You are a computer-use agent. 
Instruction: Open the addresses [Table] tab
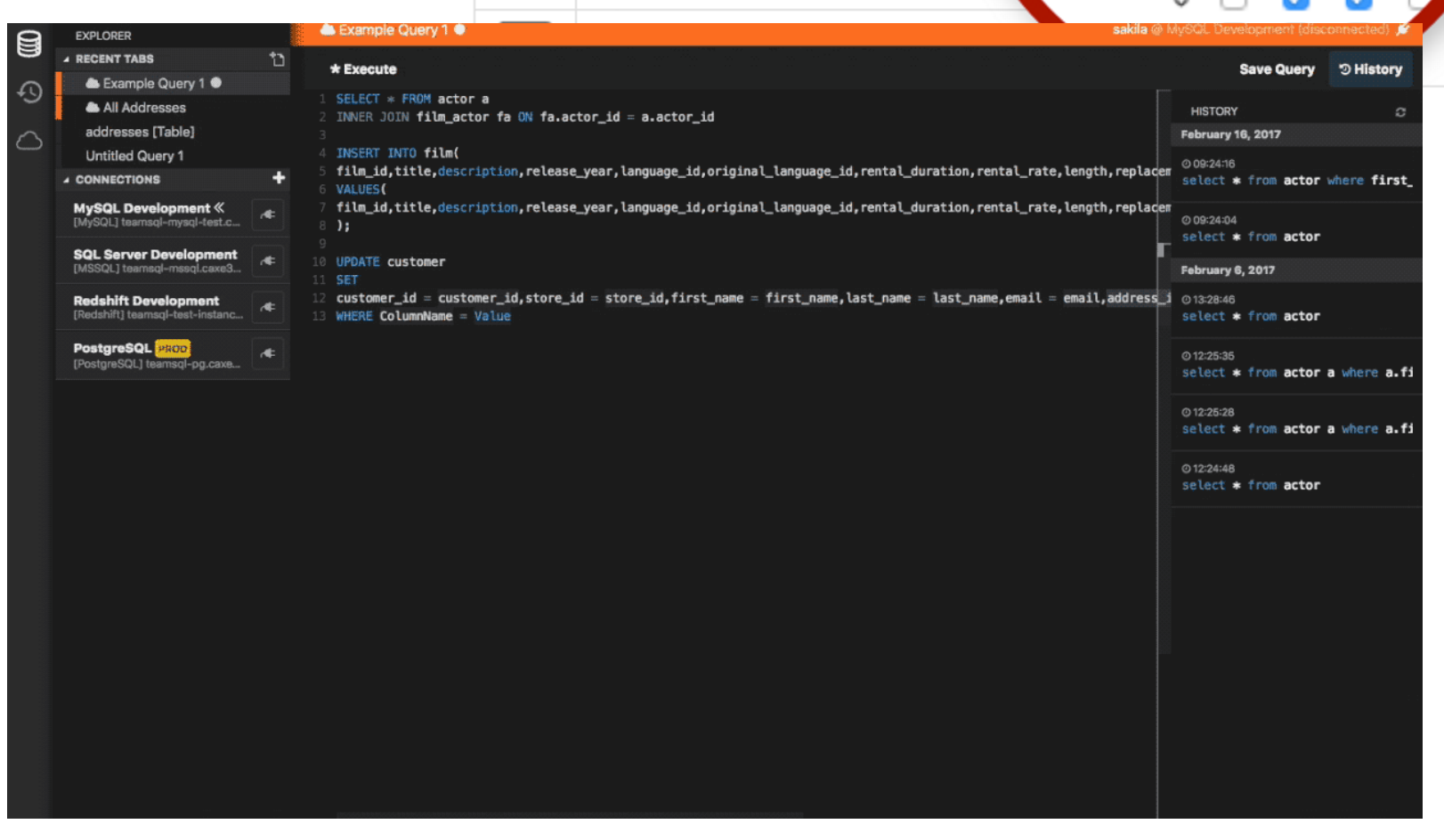[x=139, y=131]
